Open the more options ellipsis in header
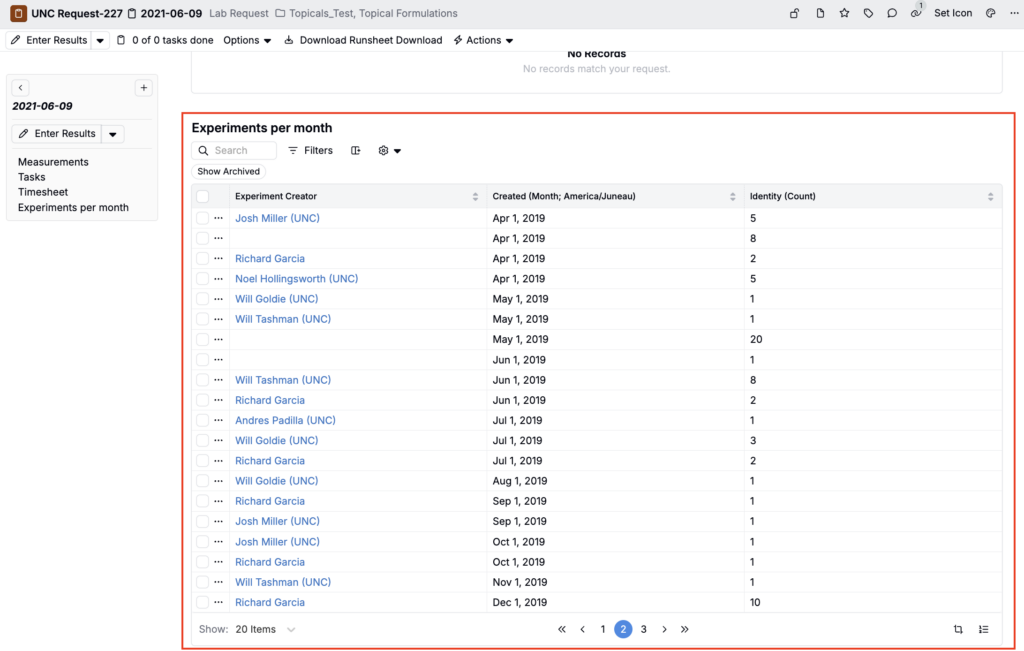 (1014, 13)
